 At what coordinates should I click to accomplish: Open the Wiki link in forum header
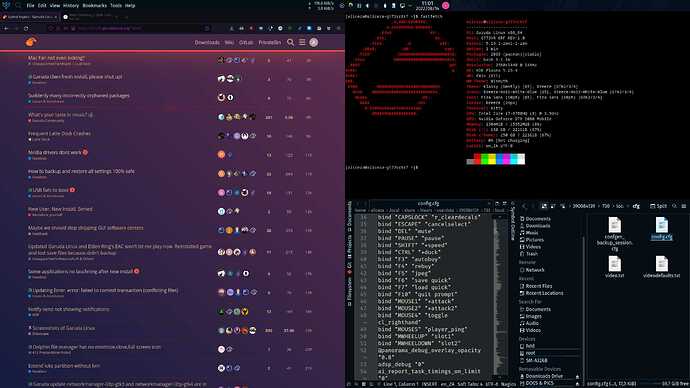[229, 43]
